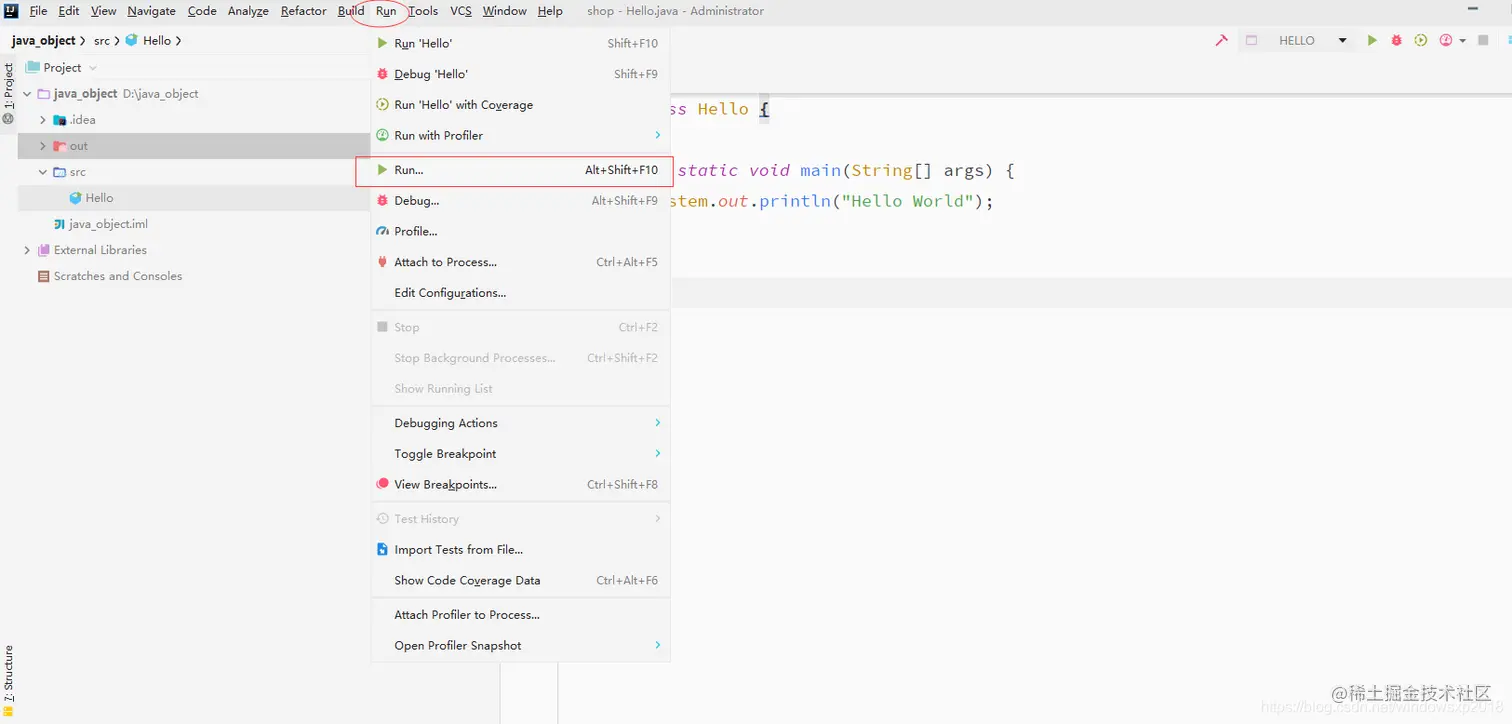
Task: Expand the External Libraries arrow
Action: 27,250
